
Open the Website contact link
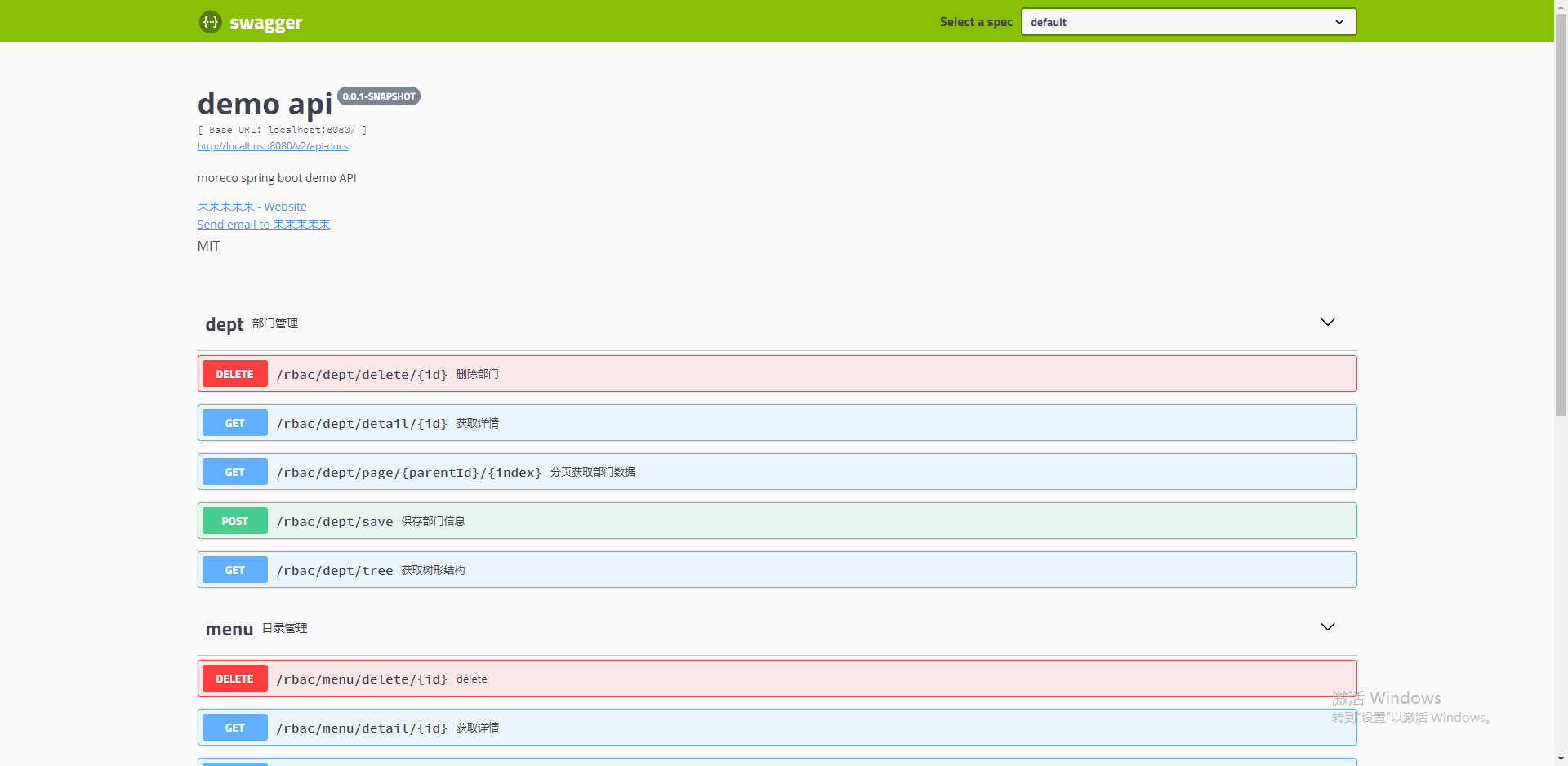click(252, 207)
